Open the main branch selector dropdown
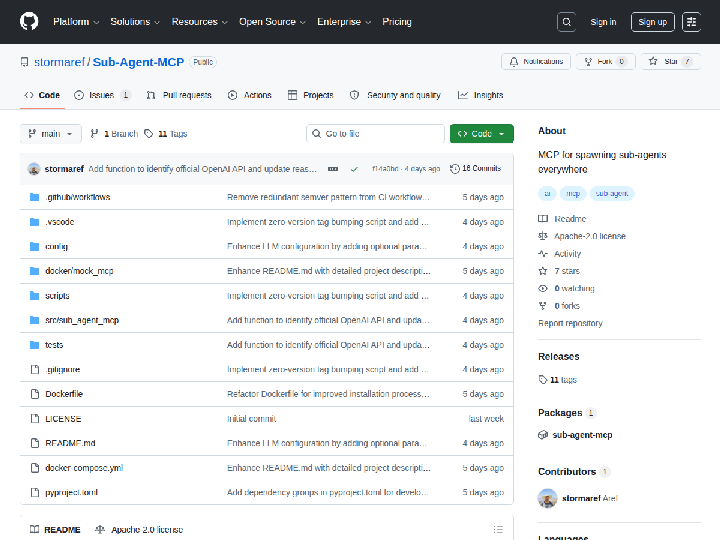720x540 pixels. (51, 134)
